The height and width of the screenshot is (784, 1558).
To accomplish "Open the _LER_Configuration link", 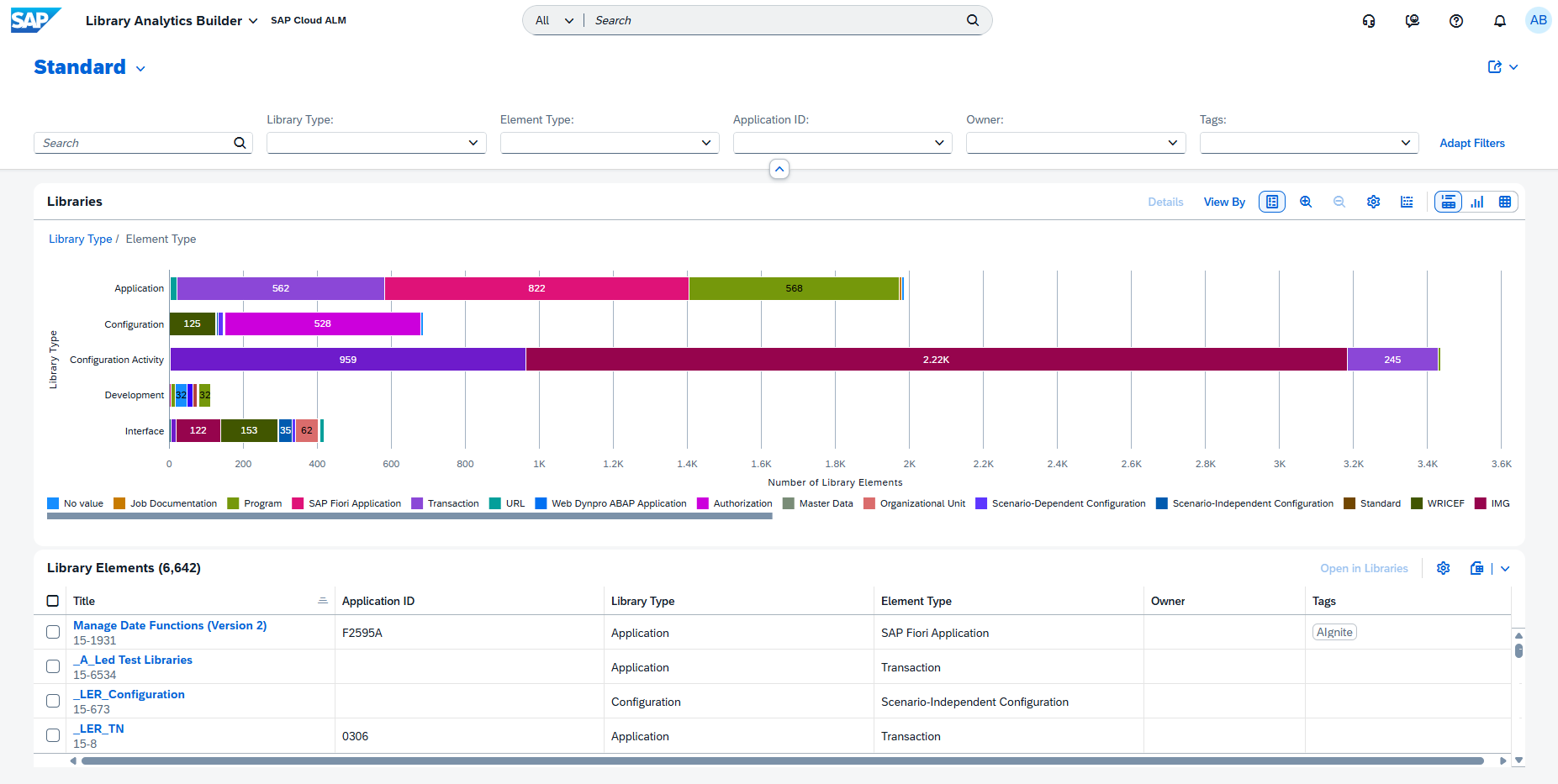I will 129,694.
